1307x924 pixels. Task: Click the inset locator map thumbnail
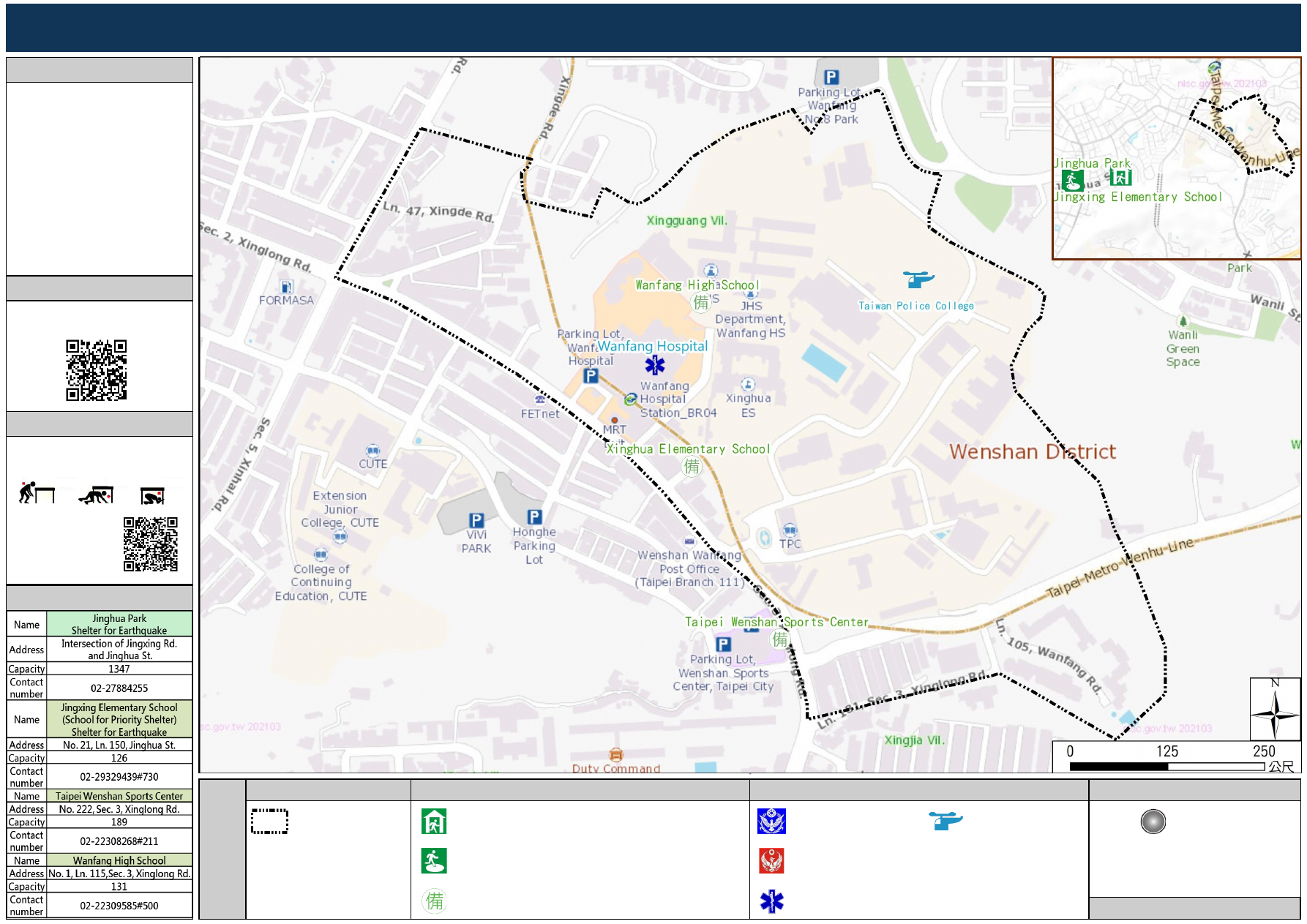coord(1176,158)
